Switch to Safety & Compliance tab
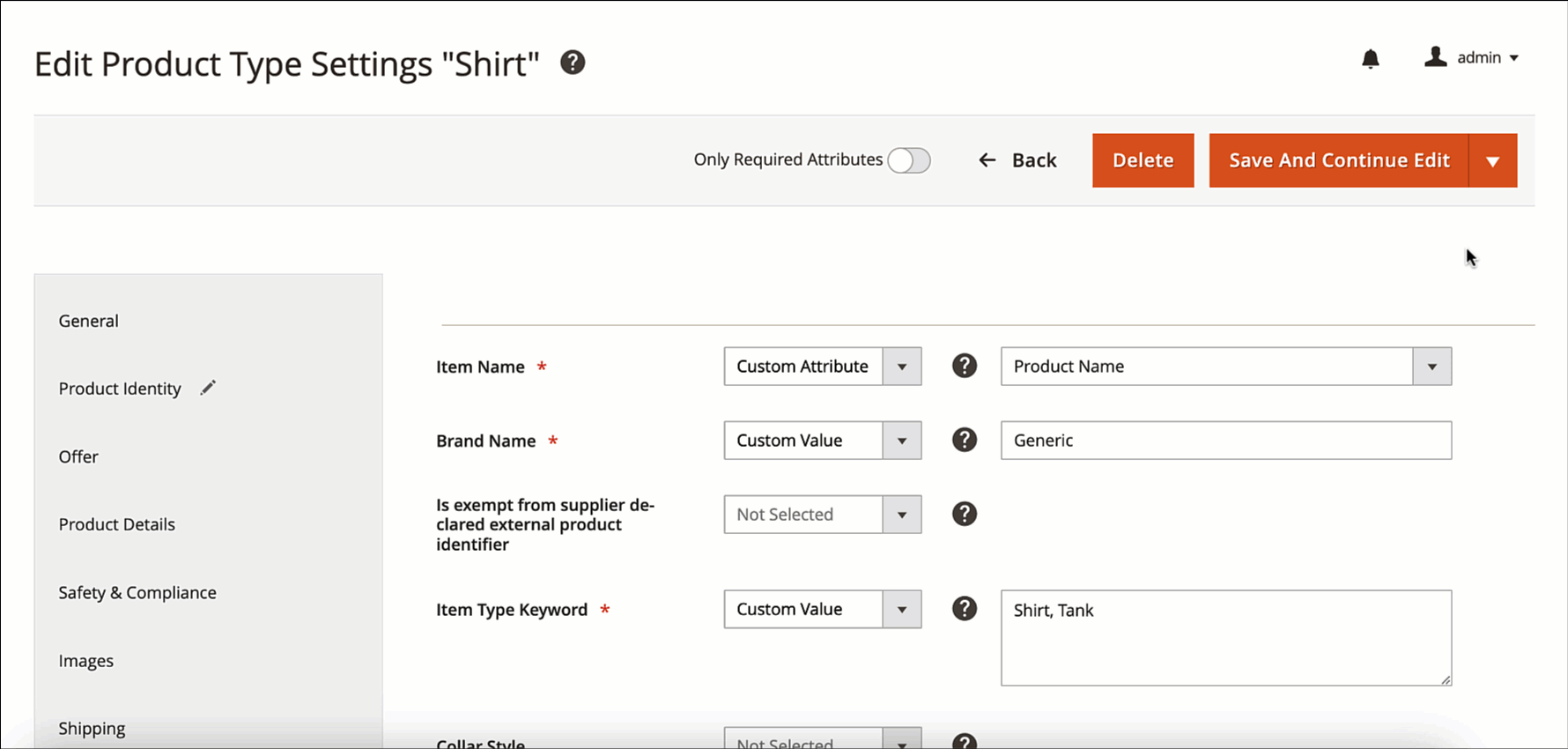1568x749 pixels. coord(137,593)
